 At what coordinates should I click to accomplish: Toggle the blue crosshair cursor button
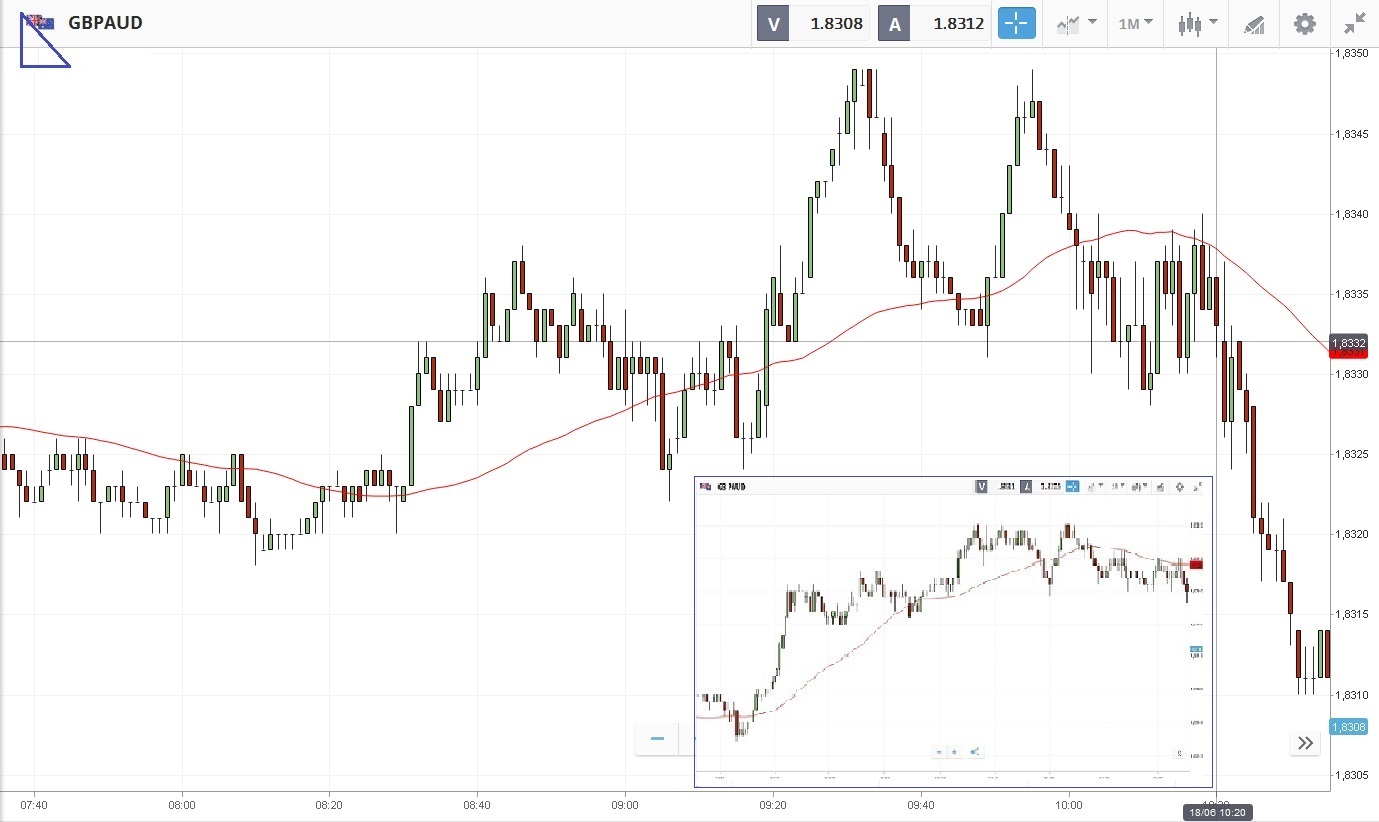1017,23
